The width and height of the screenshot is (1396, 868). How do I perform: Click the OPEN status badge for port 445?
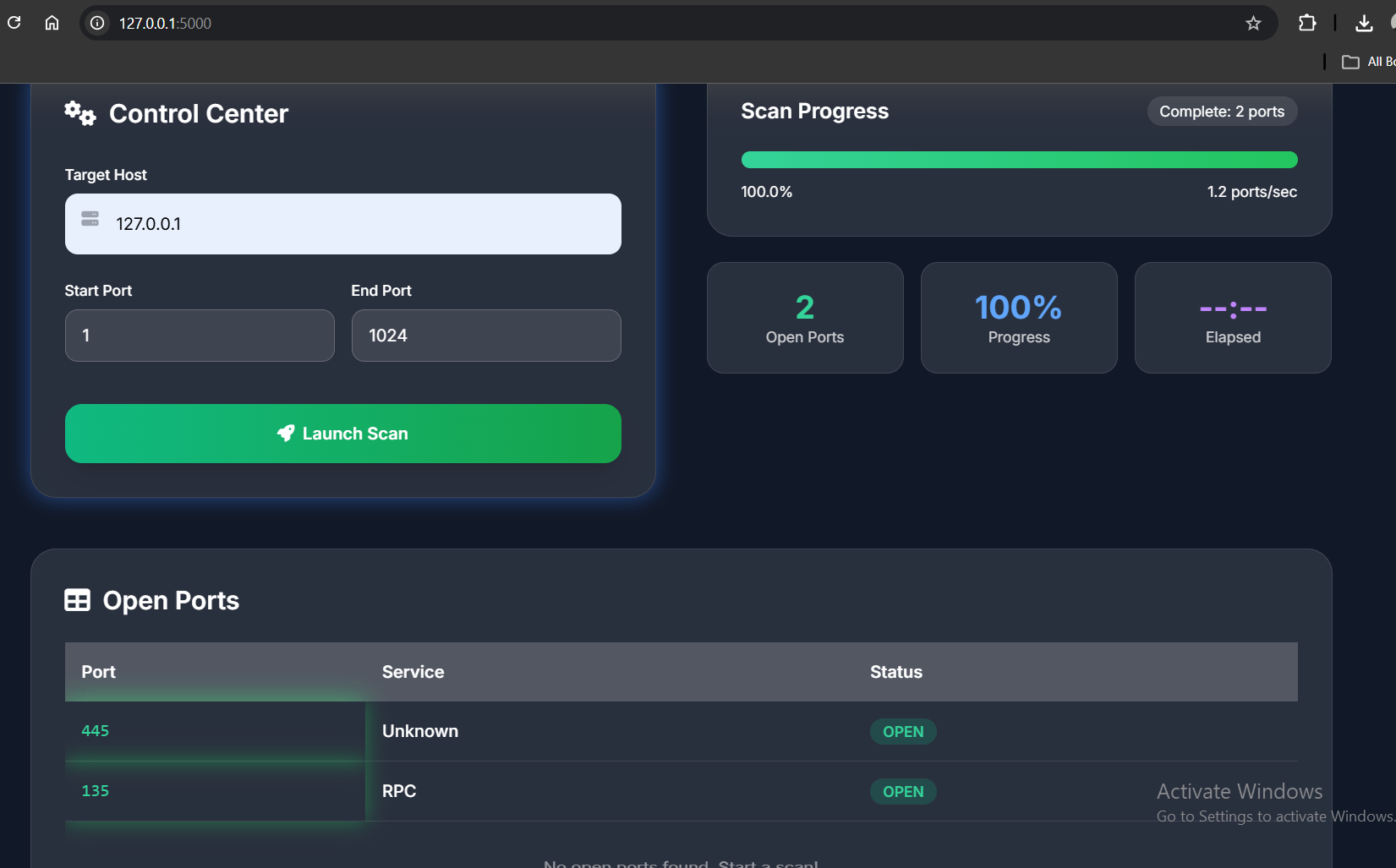[x=903, y=732]
